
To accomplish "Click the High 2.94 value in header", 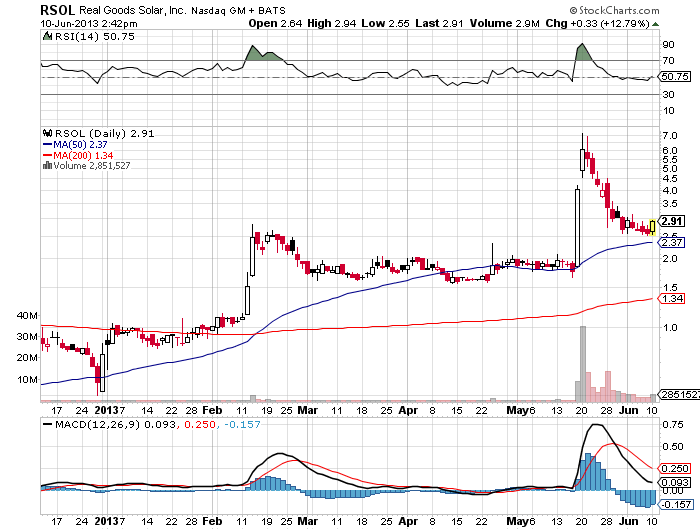I will (332, 23).
